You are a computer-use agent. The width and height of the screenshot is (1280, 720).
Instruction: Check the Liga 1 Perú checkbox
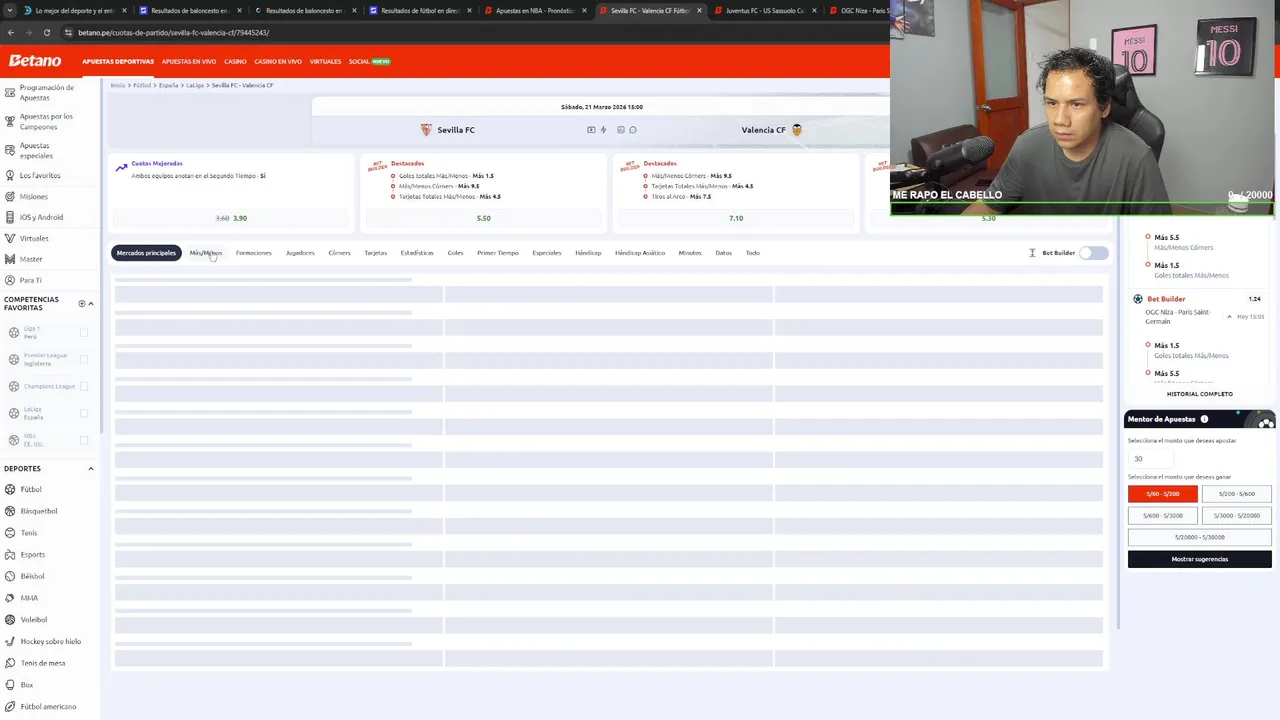pos(84,333)
